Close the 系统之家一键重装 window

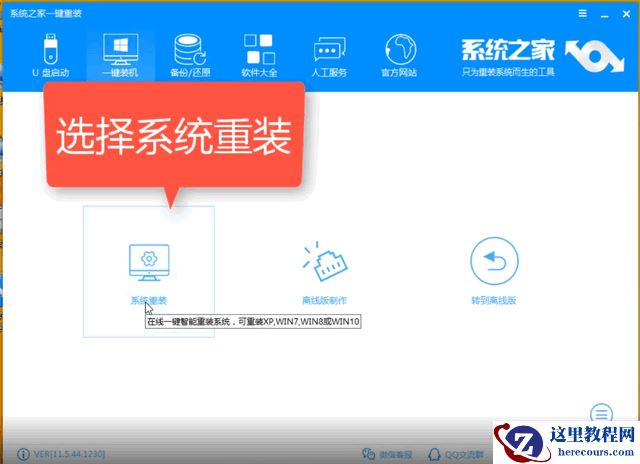[627, 14]
